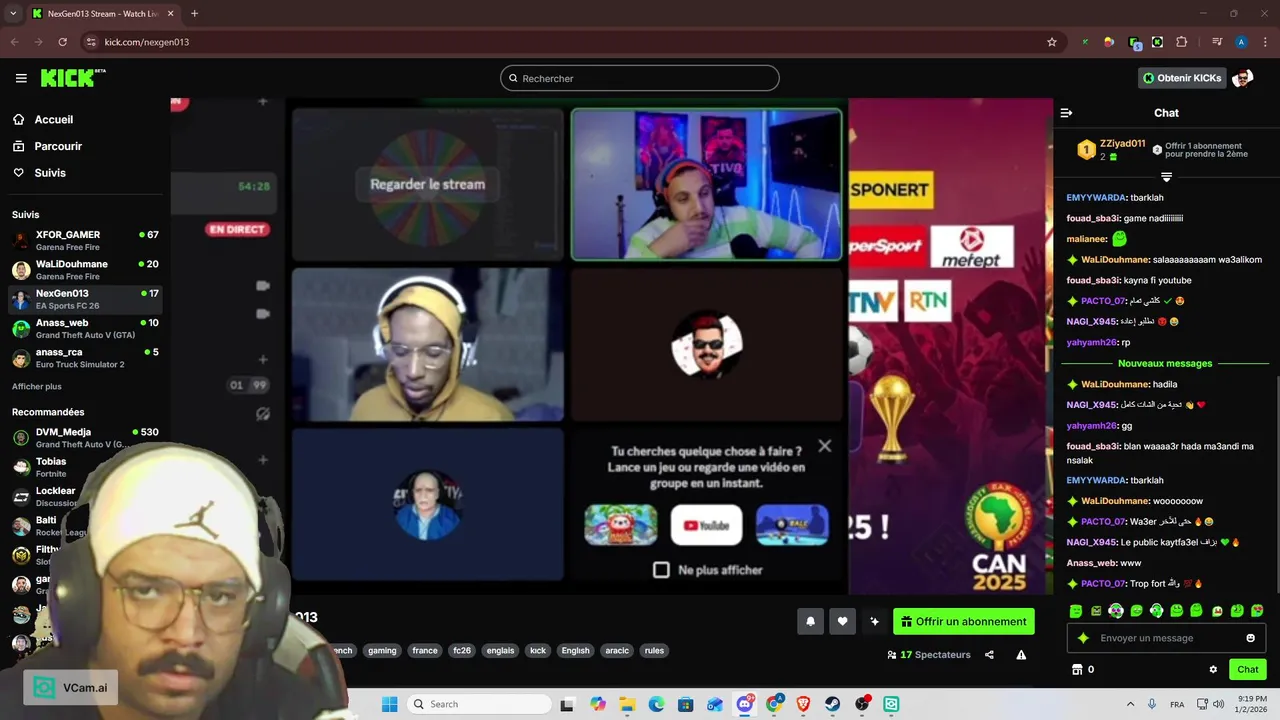This screenshot has width=1280, height=720.
Task: Open the Kick hamburger menu
Action: (x=21, y=78)
